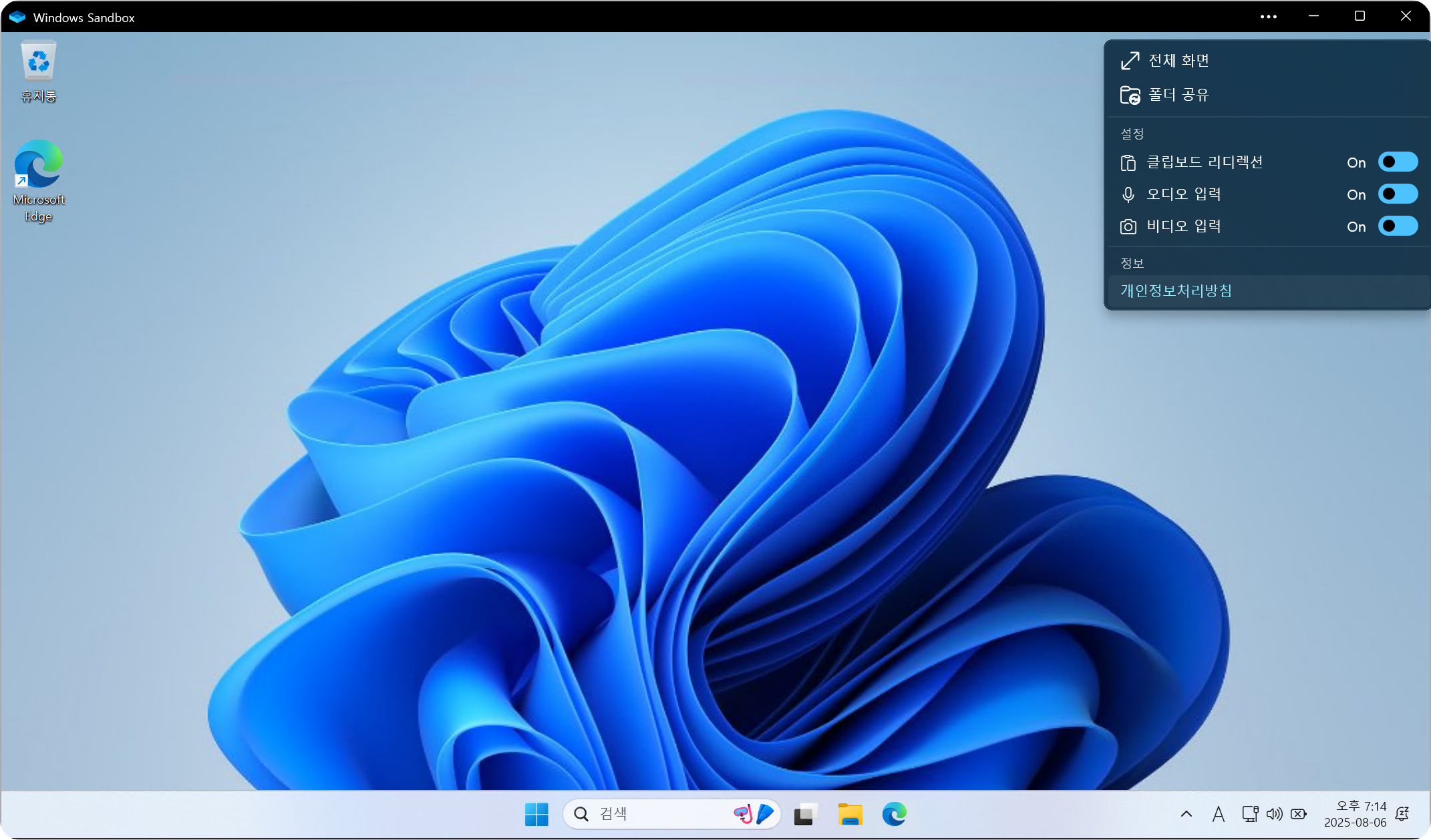Image resolution: width=1431 pixels, height=840 pixels.
Task: Open the Microsoft Edge desktop shortcut
Action: 38,180
